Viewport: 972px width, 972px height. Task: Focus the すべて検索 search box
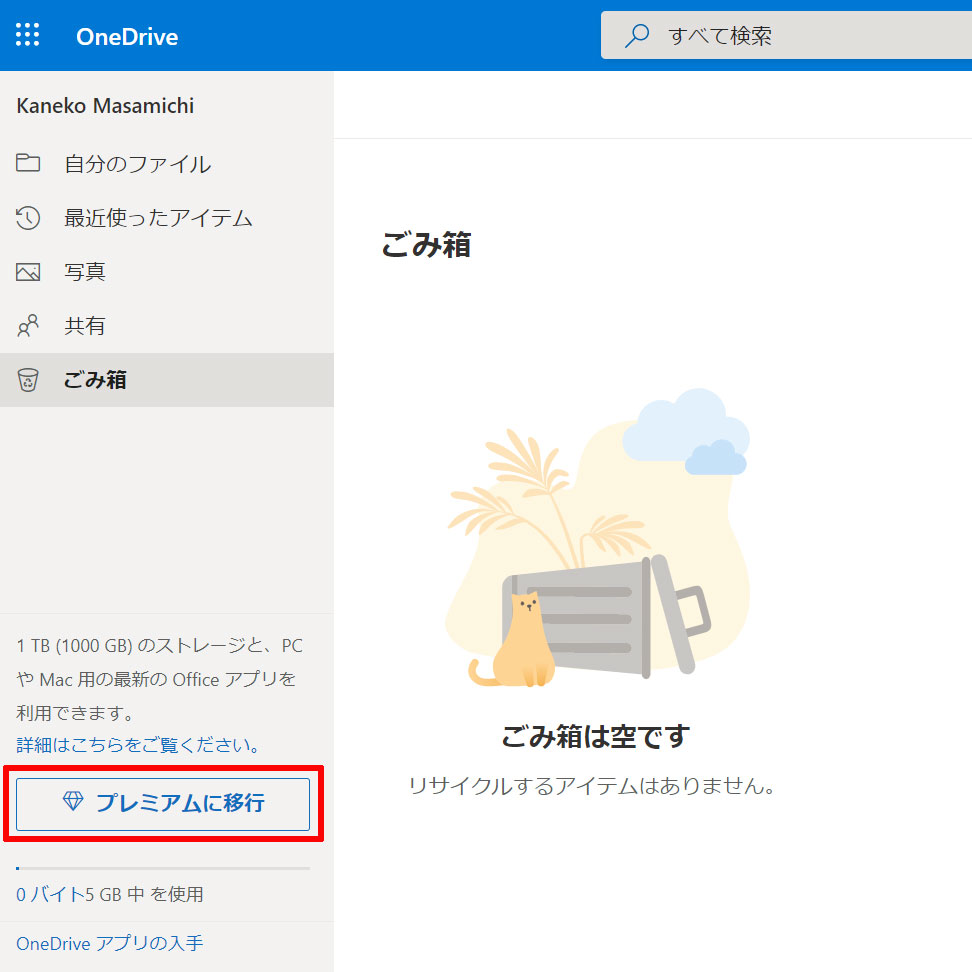(x=786, y=35)
